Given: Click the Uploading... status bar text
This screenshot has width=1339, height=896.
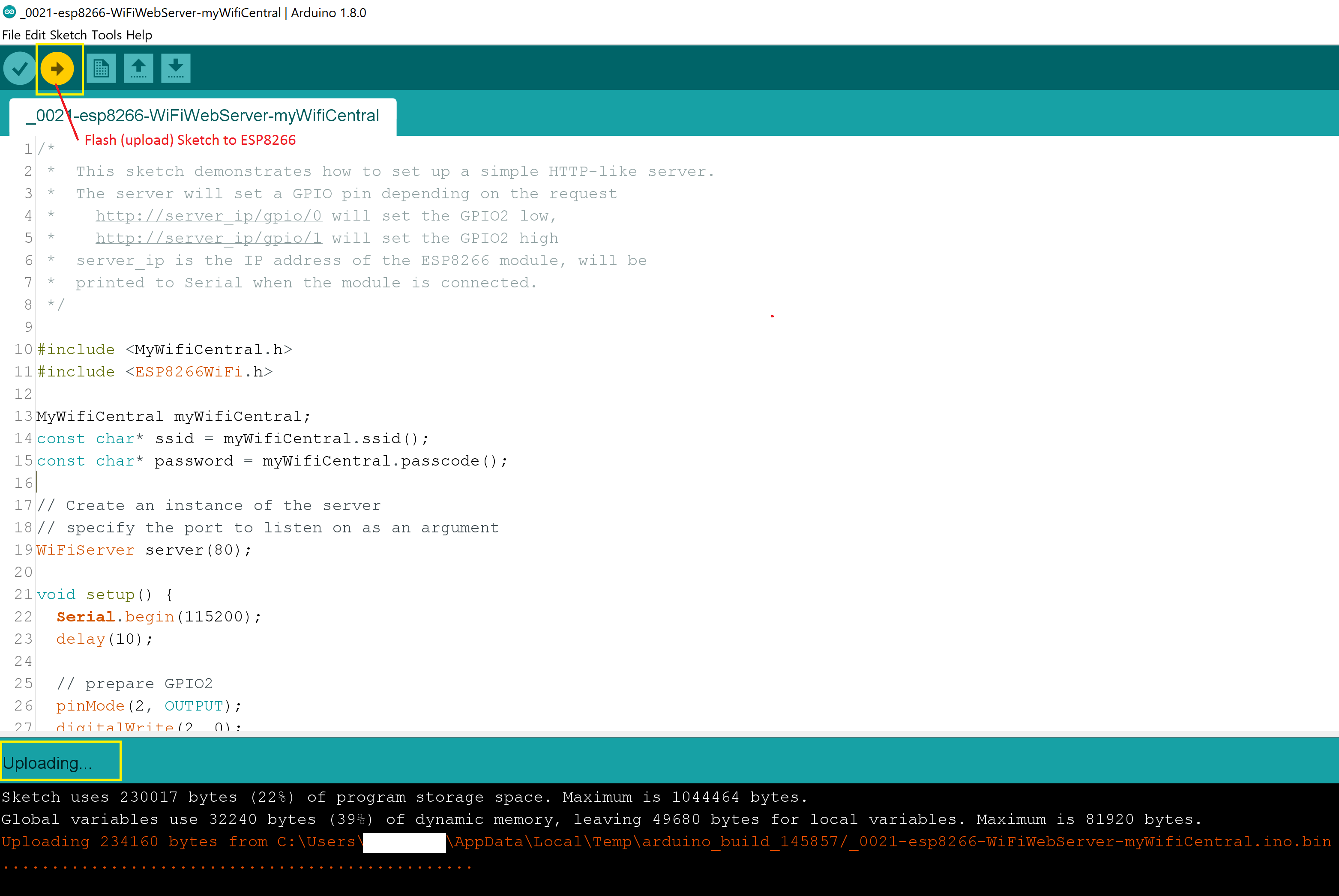Looking at the screenshot, I should coord(47,763).
